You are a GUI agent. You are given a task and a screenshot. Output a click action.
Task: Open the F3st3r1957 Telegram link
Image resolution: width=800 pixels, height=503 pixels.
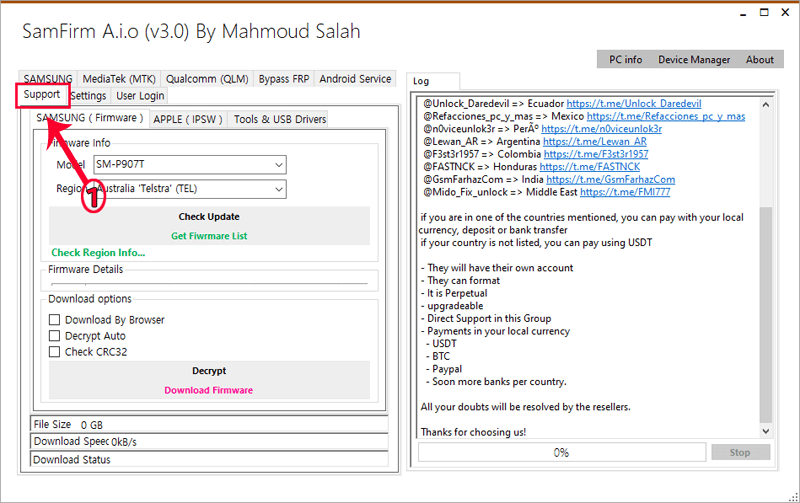pyautogui.click(x=596, y=154)
